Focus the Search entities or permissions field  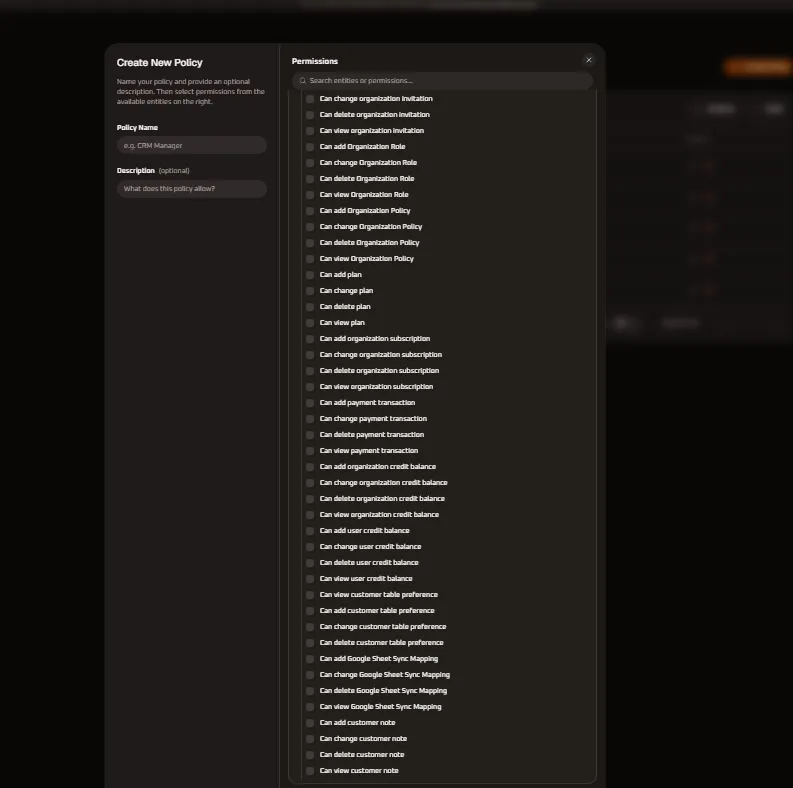442,80
